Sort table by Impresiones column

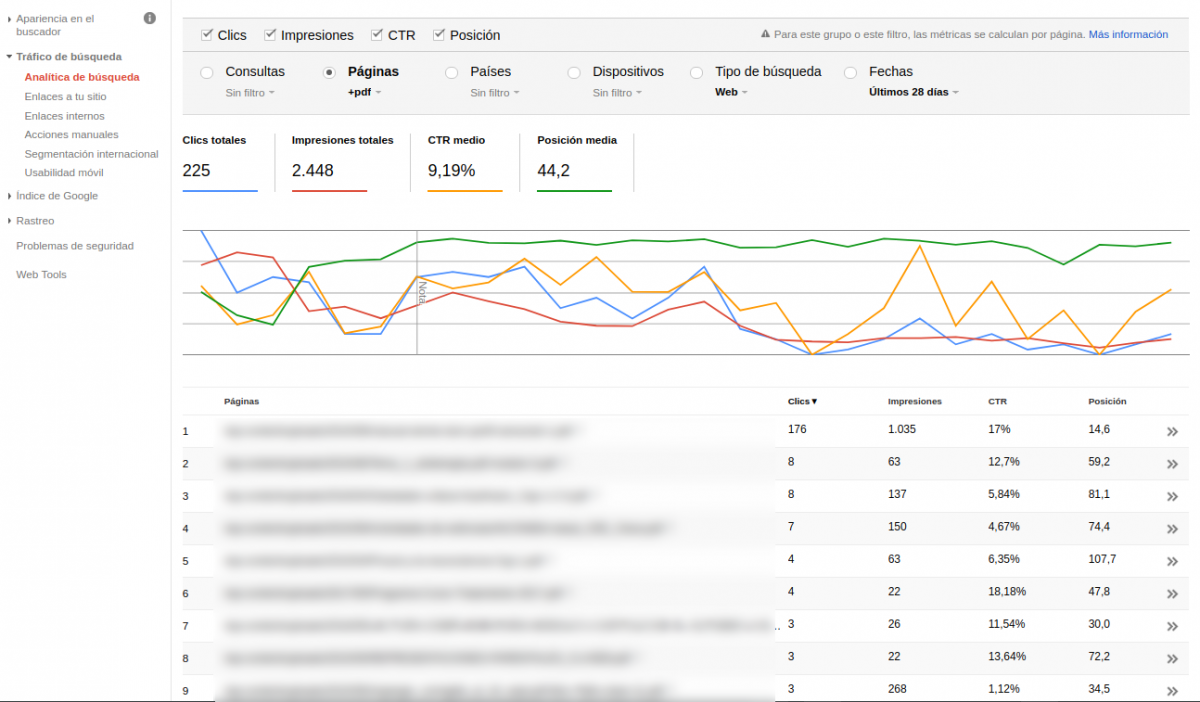tap(915, 401)
